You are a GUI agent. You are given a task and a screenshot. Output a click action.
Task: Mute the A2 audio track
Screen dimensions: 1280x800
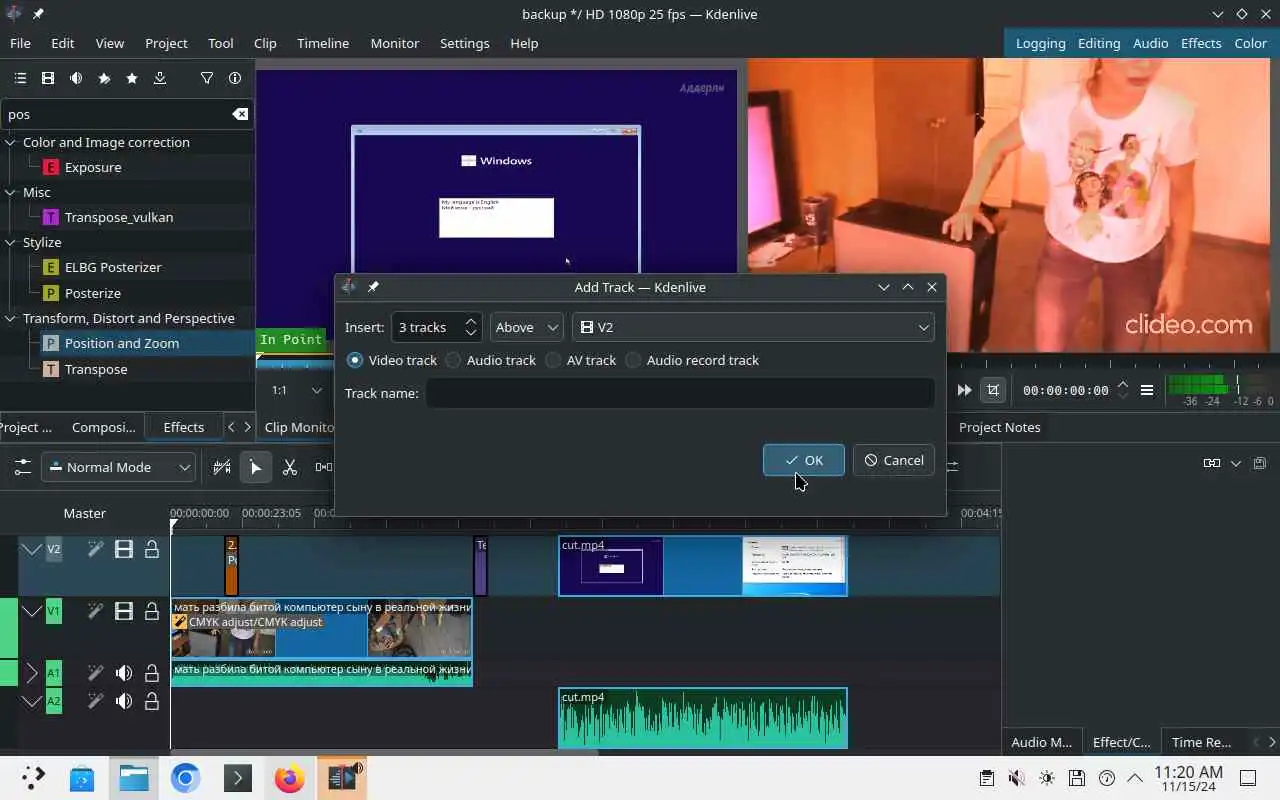point(124,701)
